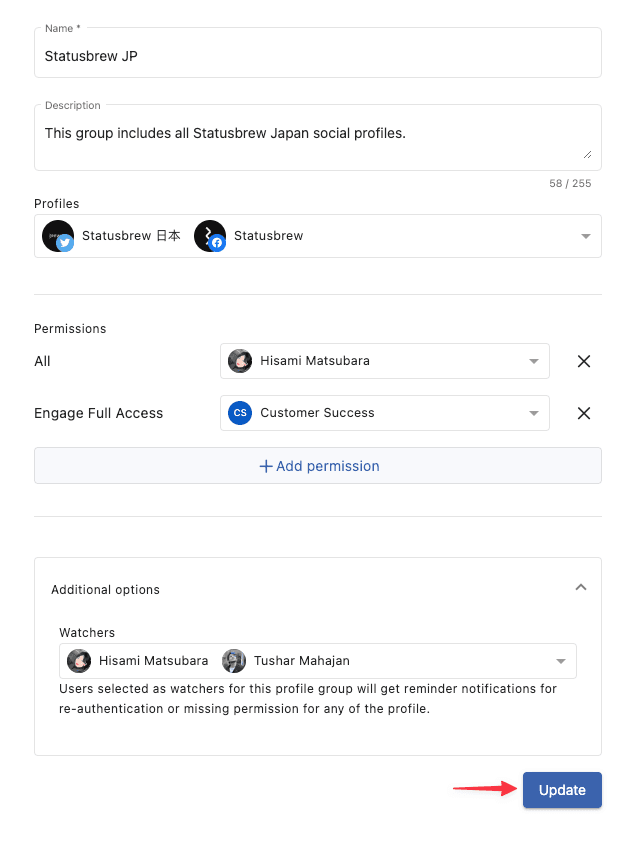This screenshot has height=856, width=638.
Task: Click the Add permission button
Action: tap(318, 466)
